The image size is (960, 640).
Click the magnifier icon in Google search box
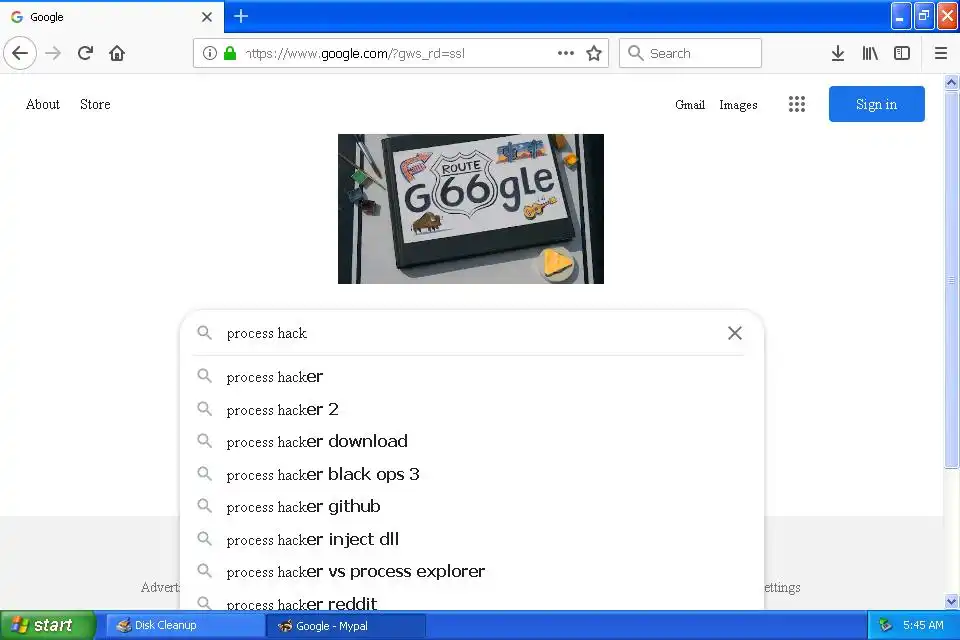click(204, 333)
